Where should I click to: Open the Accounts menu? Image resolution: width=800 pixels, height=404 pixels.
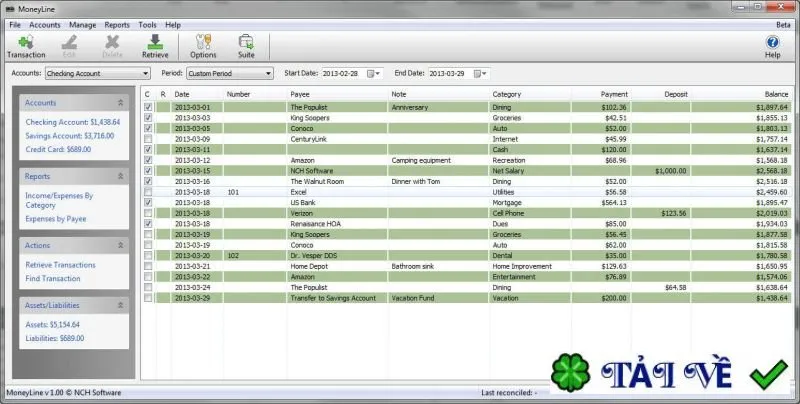[44, 25]
